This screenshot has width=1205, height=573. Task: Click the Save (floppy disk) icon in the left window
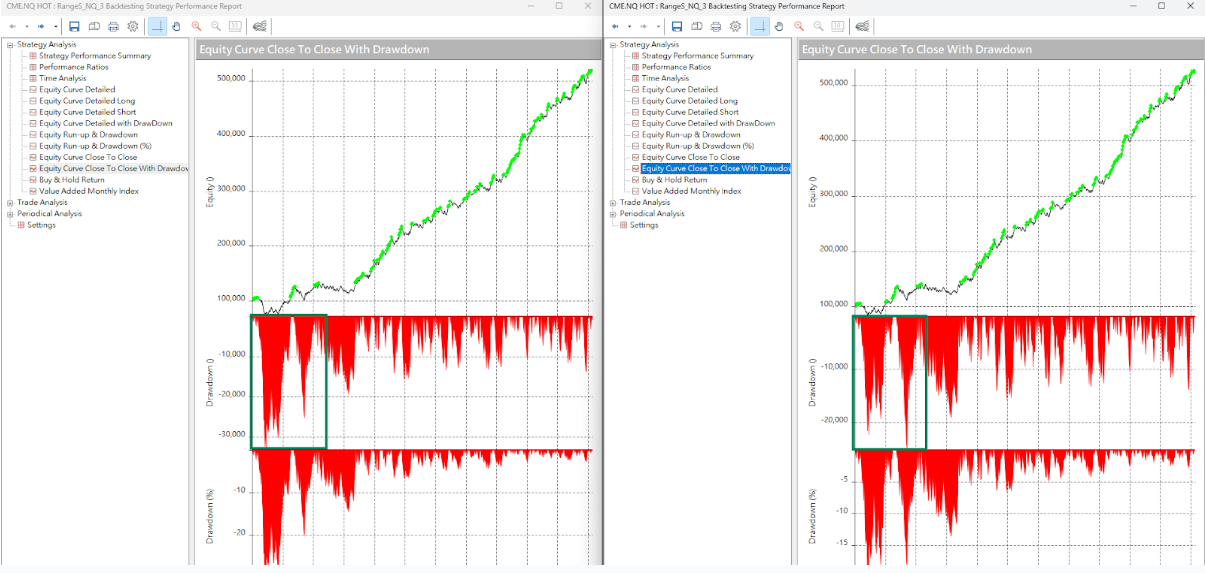tap(74, 26)
